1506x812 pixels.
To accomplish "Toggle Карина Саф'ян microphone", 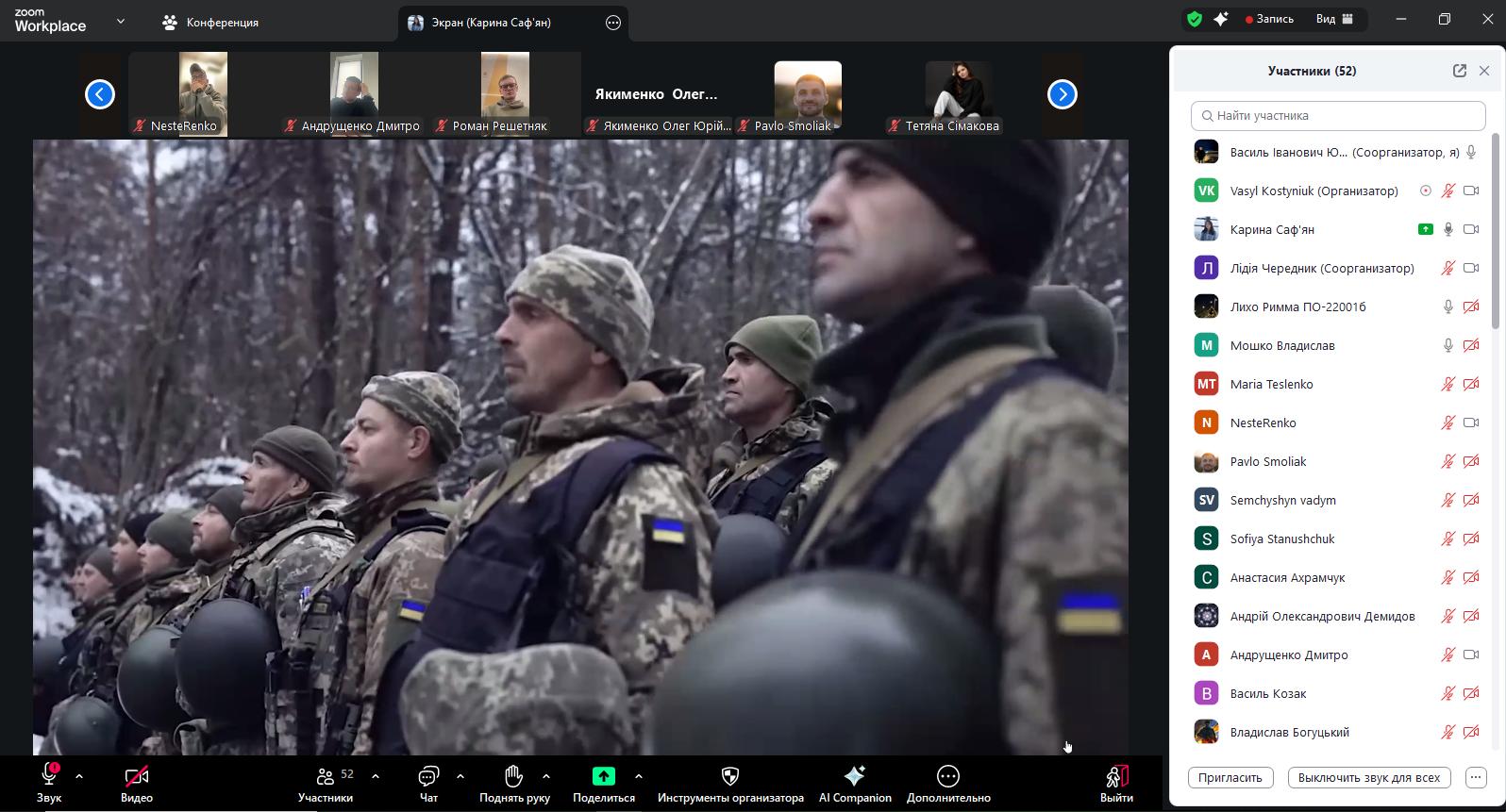I will coord(1448,229).
